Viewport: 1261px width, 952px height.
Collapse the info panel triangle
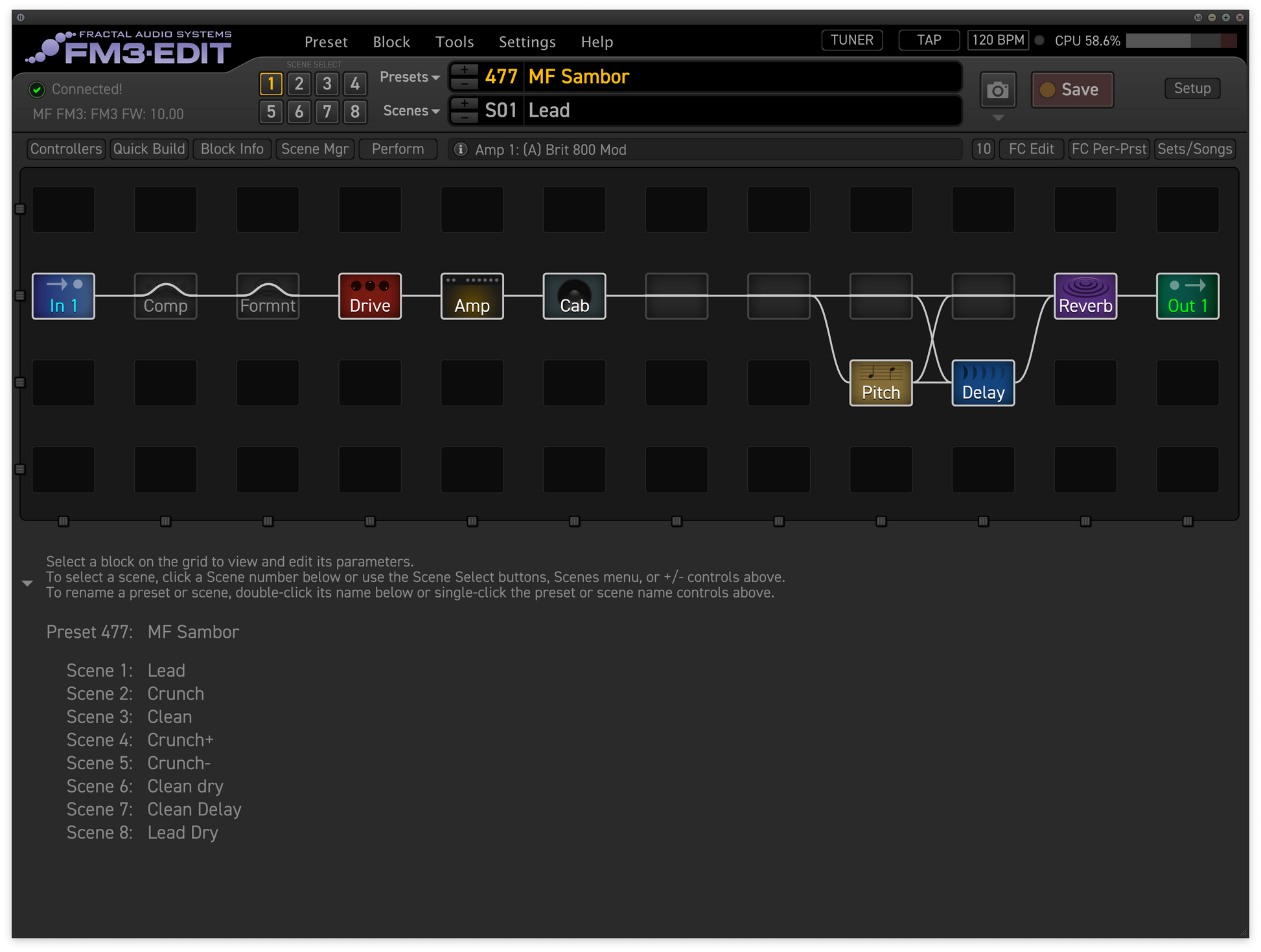pyautogui.click(x=27, y=583)
